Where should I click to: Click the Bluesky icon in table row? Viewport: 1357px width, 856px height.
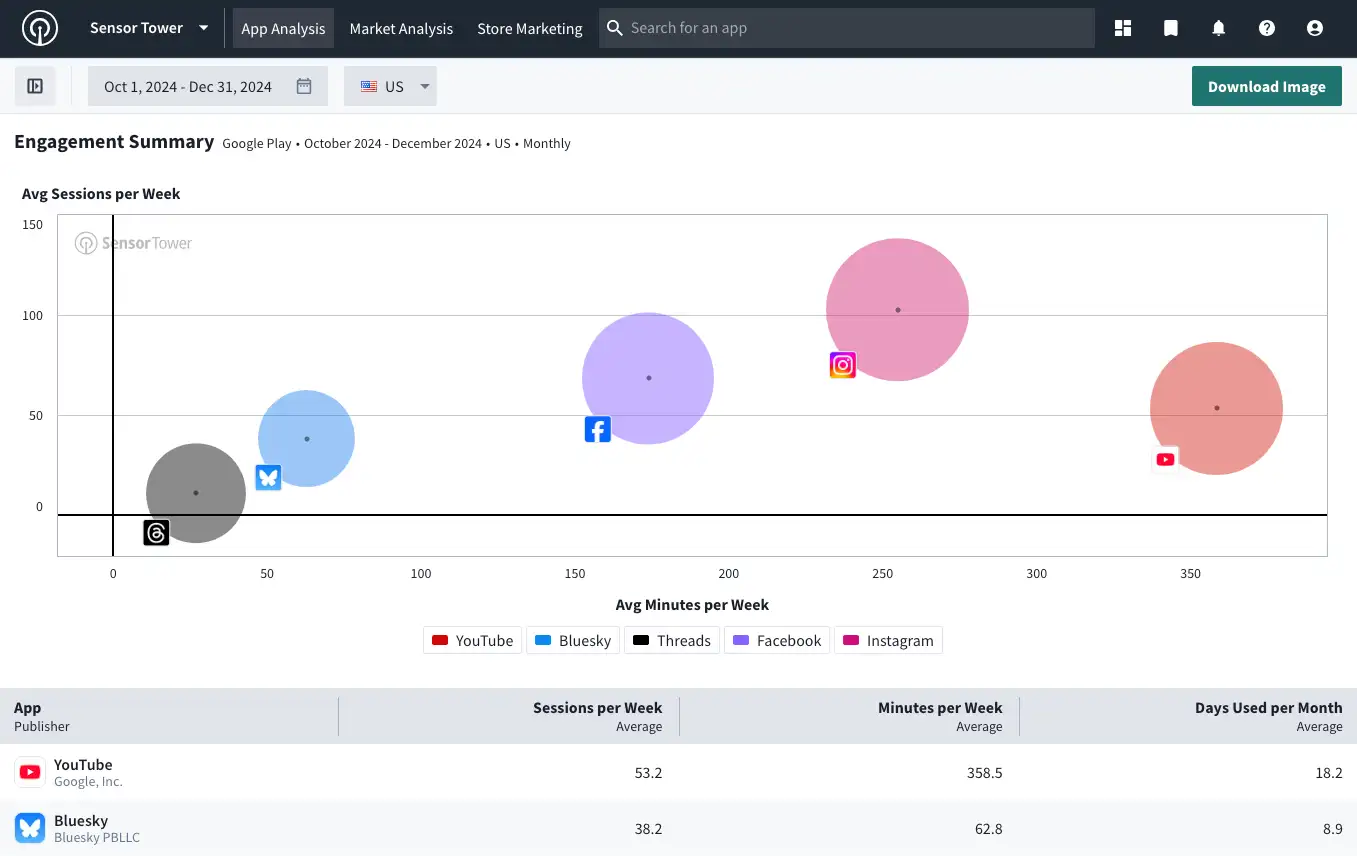pos(30,828)
